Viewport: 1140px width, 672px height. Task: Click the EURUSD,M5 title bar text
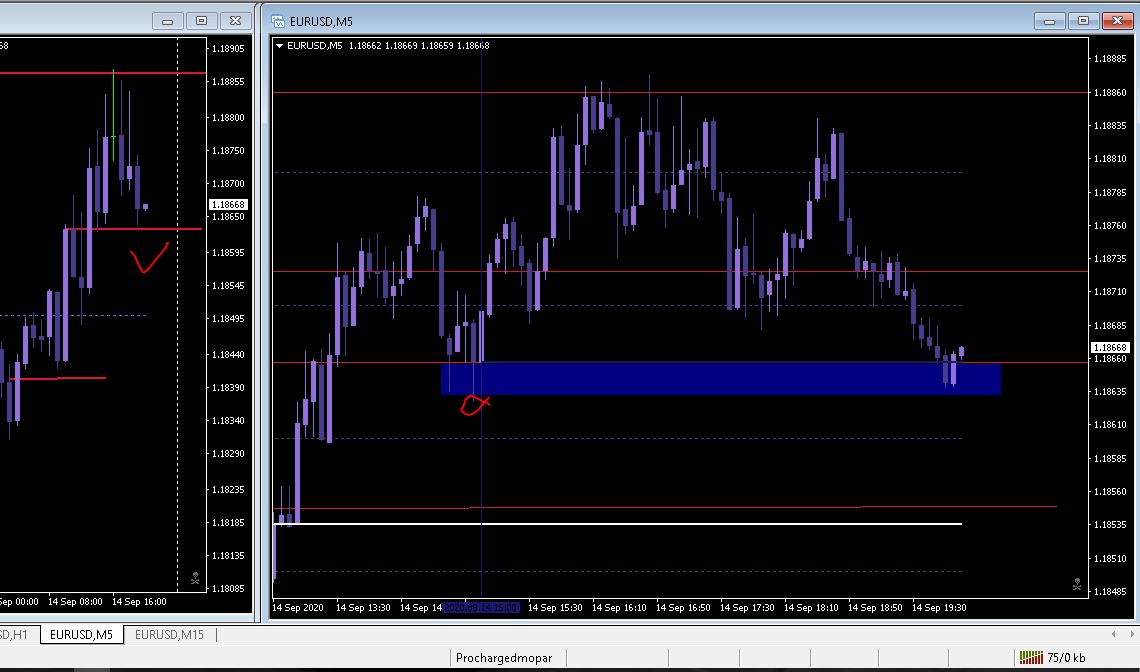321,21
